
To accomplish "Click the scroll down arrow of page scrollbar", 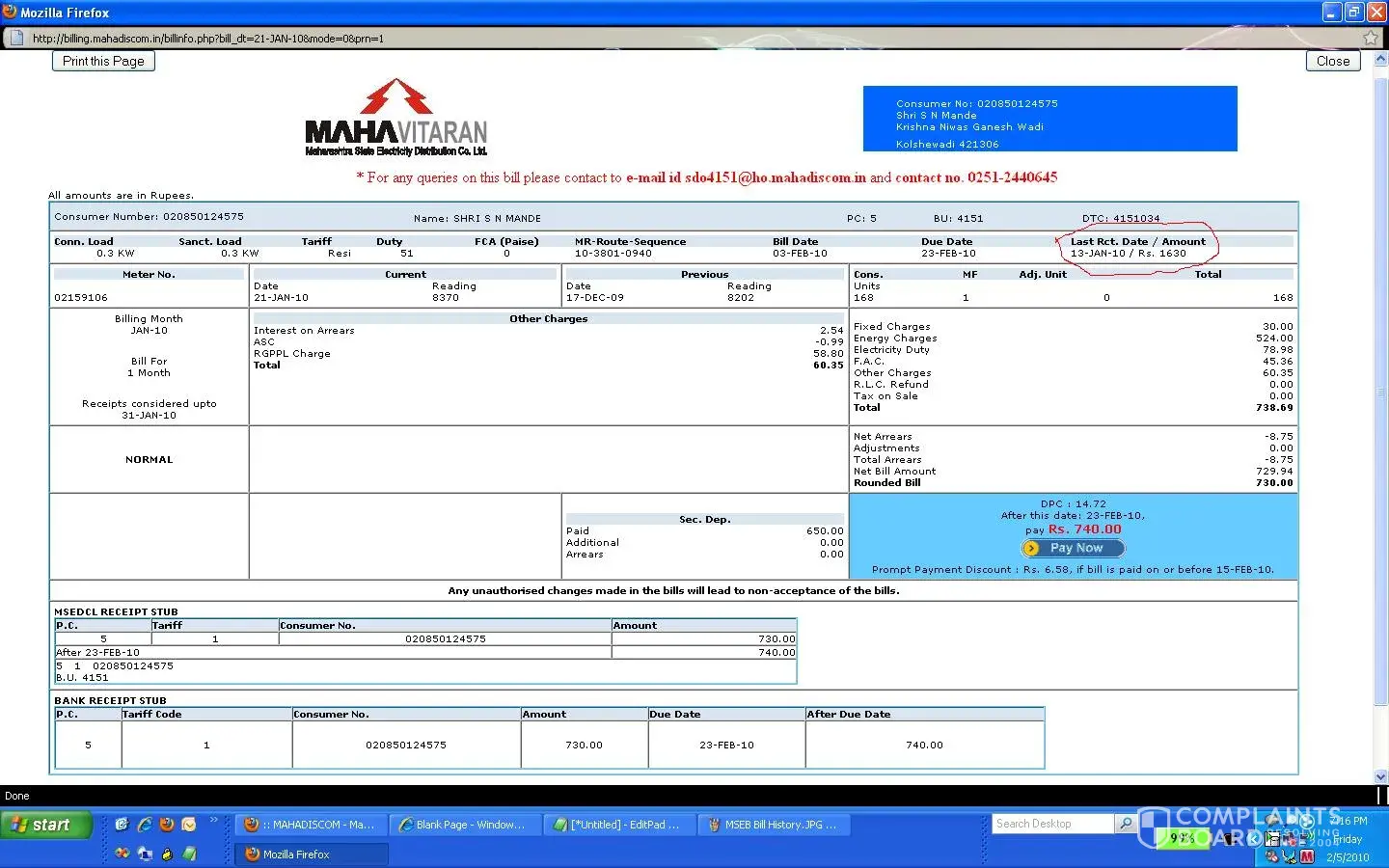I will click(1380, 776).
